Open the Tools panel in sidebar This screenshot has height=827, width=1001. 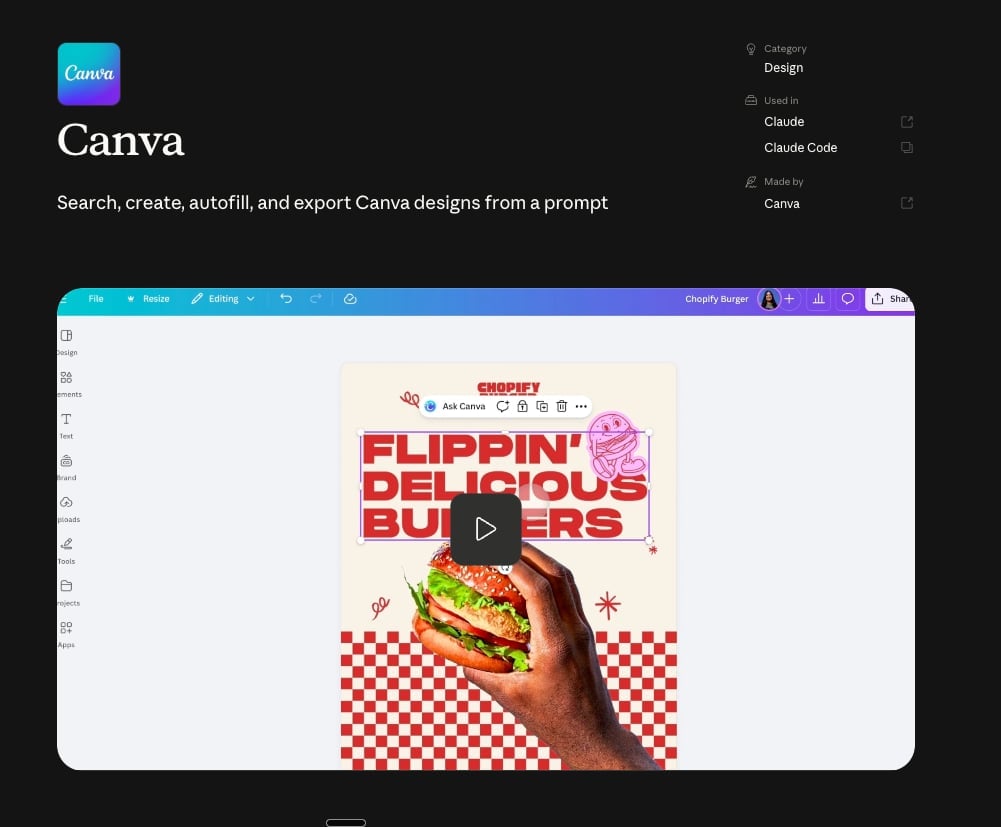tap(66, 551)
